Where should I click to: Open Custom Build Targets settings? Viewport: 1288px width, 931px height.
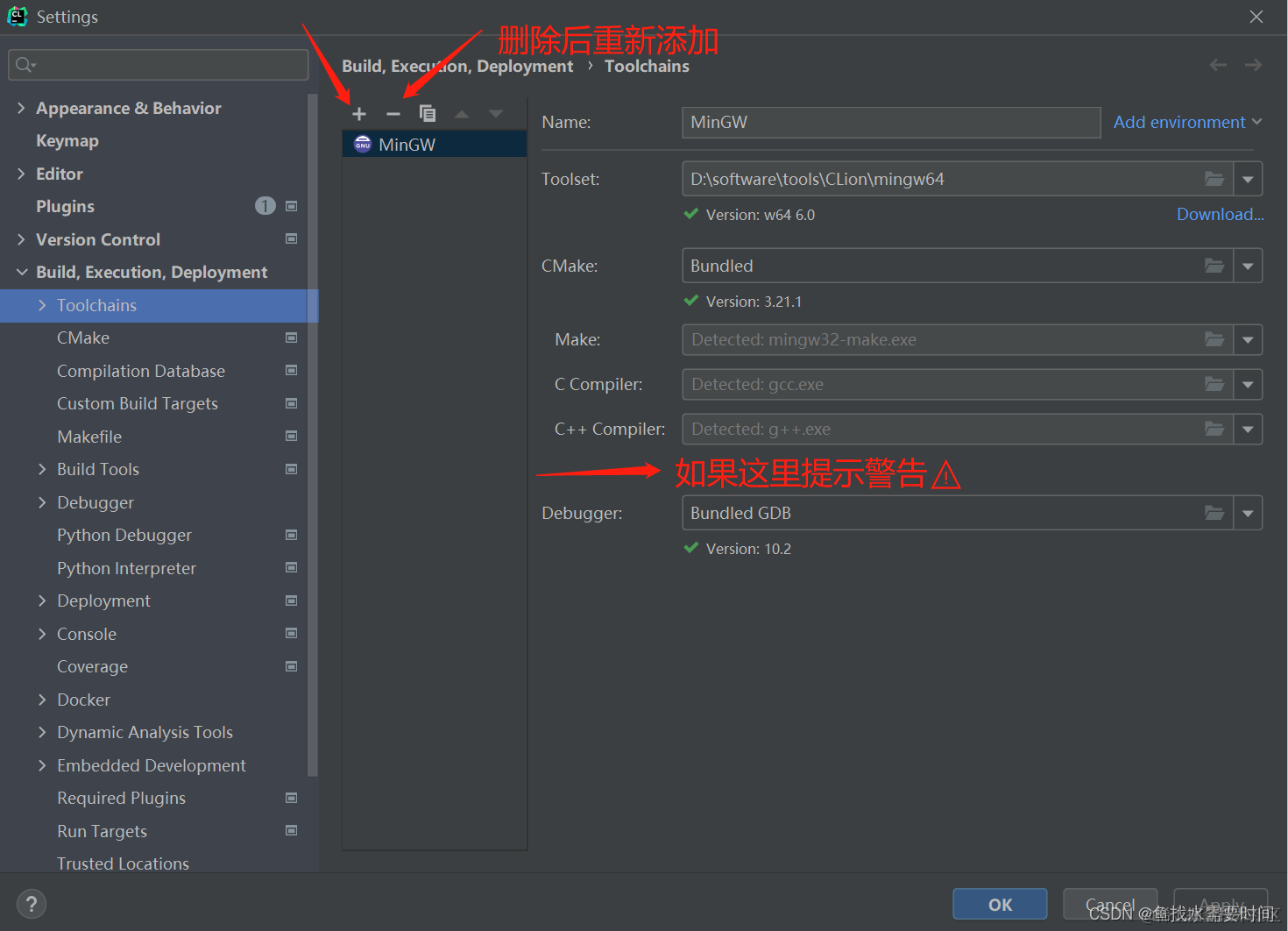click(138, 403)
